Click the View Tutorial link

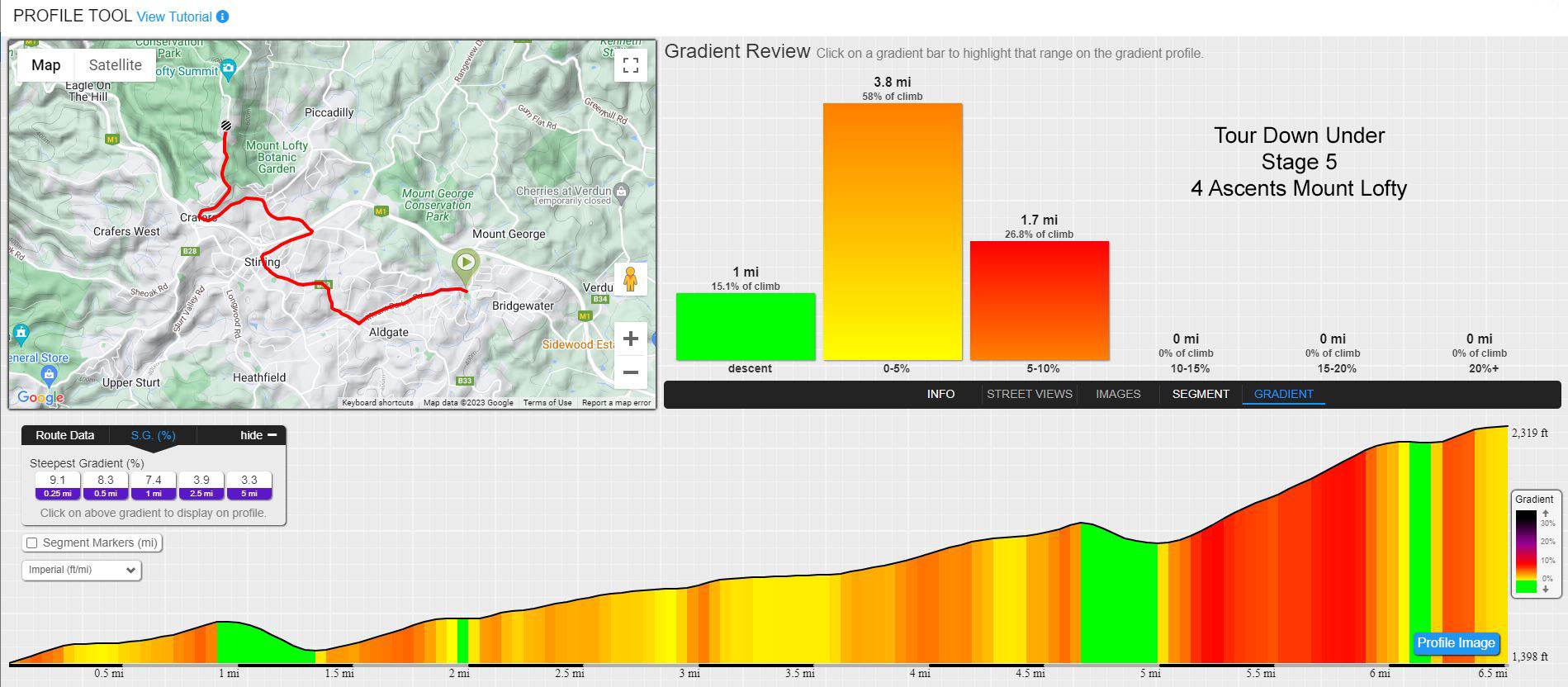[x=174, y=17]
